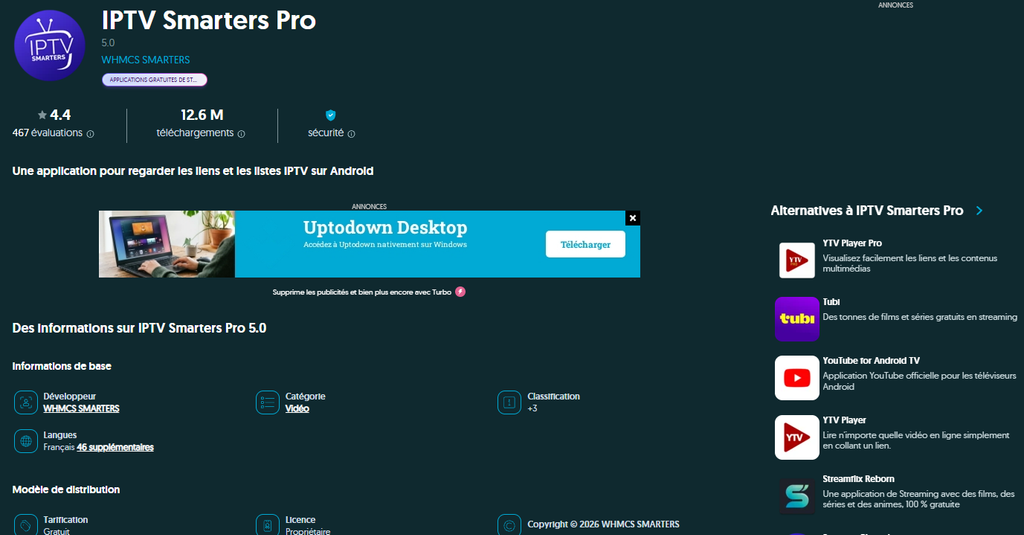Click the 4.4 rating value
The width and height of the screenshot is (1024, 535).
pyautogui.click(x=60, y=115)
